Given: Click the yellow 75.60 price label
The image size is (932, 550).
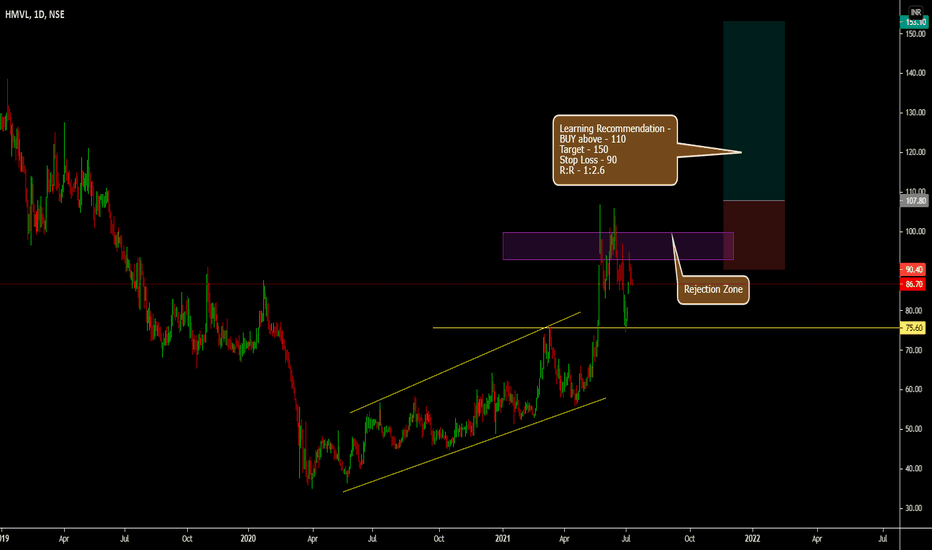Looking at the screenshot, I should (914, 328).
